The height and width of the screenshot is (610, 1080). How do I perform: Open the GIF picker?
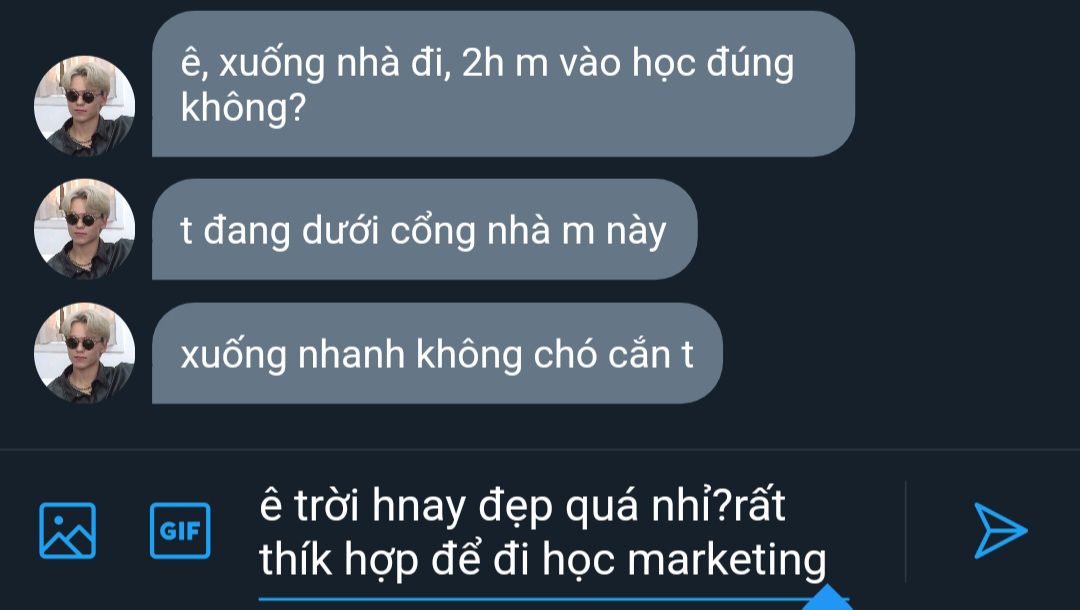pyautogui.click(x=180, y=530)
